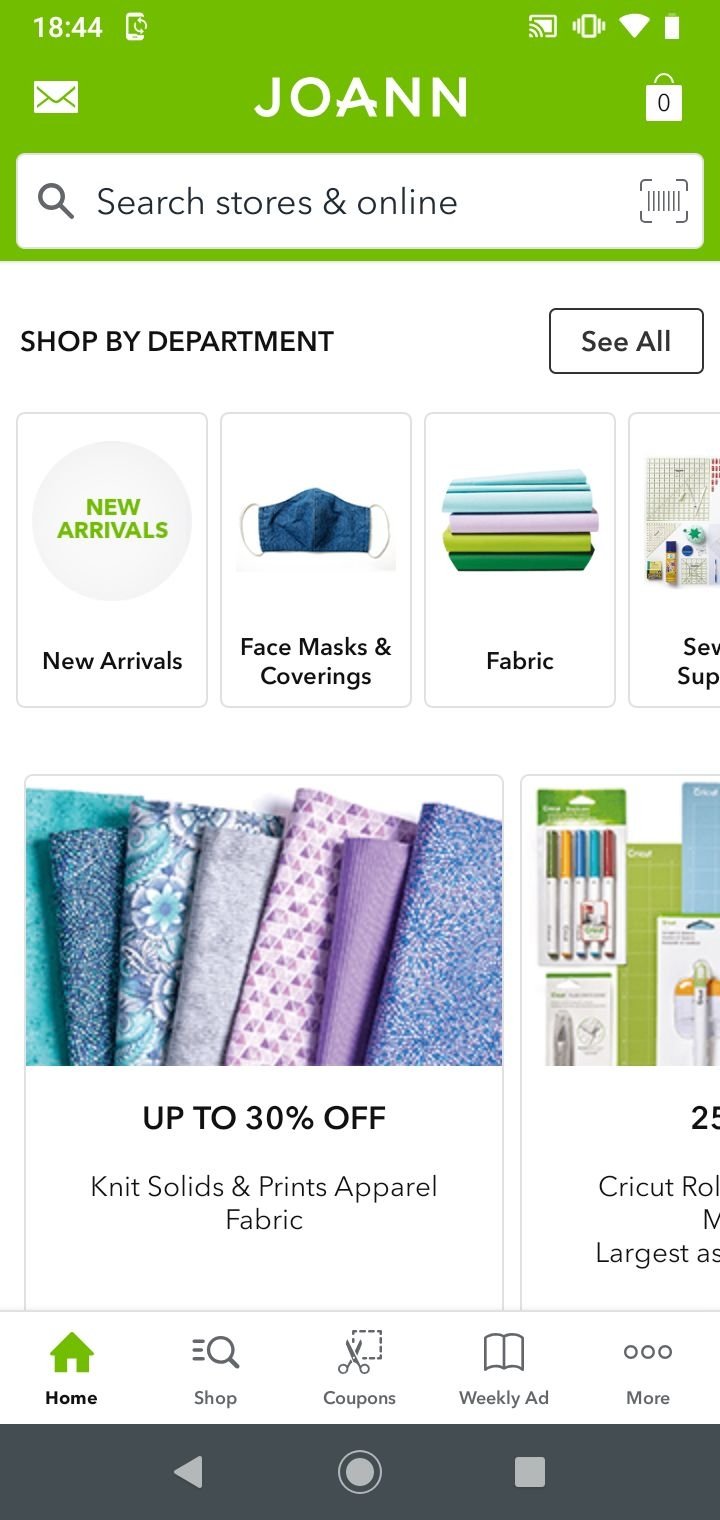Open the Coupons scissors tab
720x1520 pixels.
click(x=359, y=1369)
